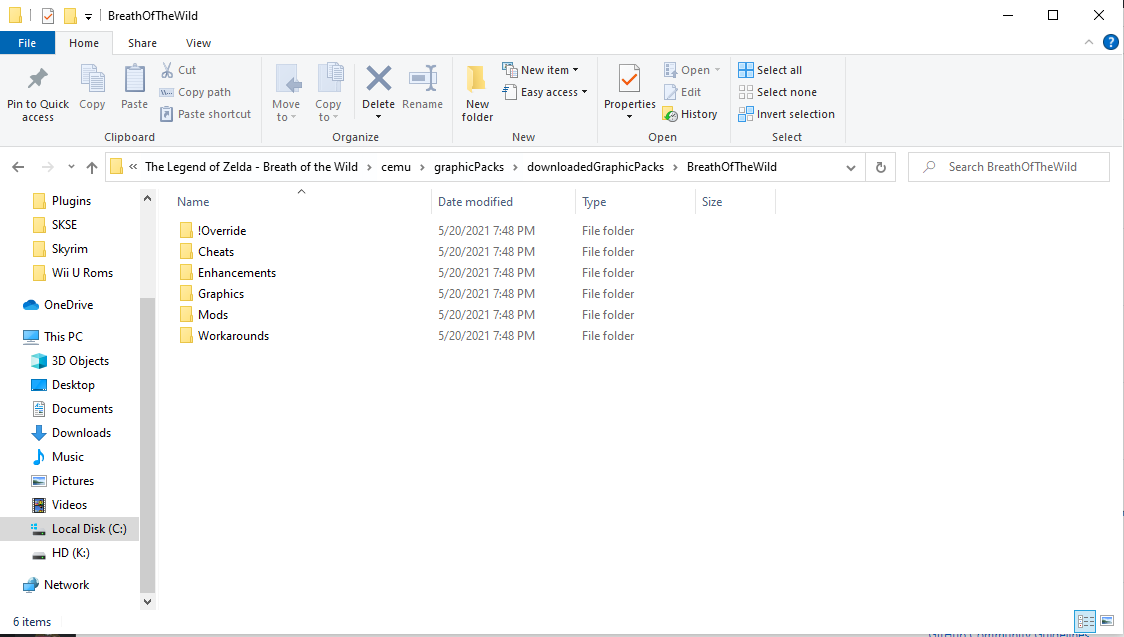Open the Easy access dropdown

pos(545,91)
